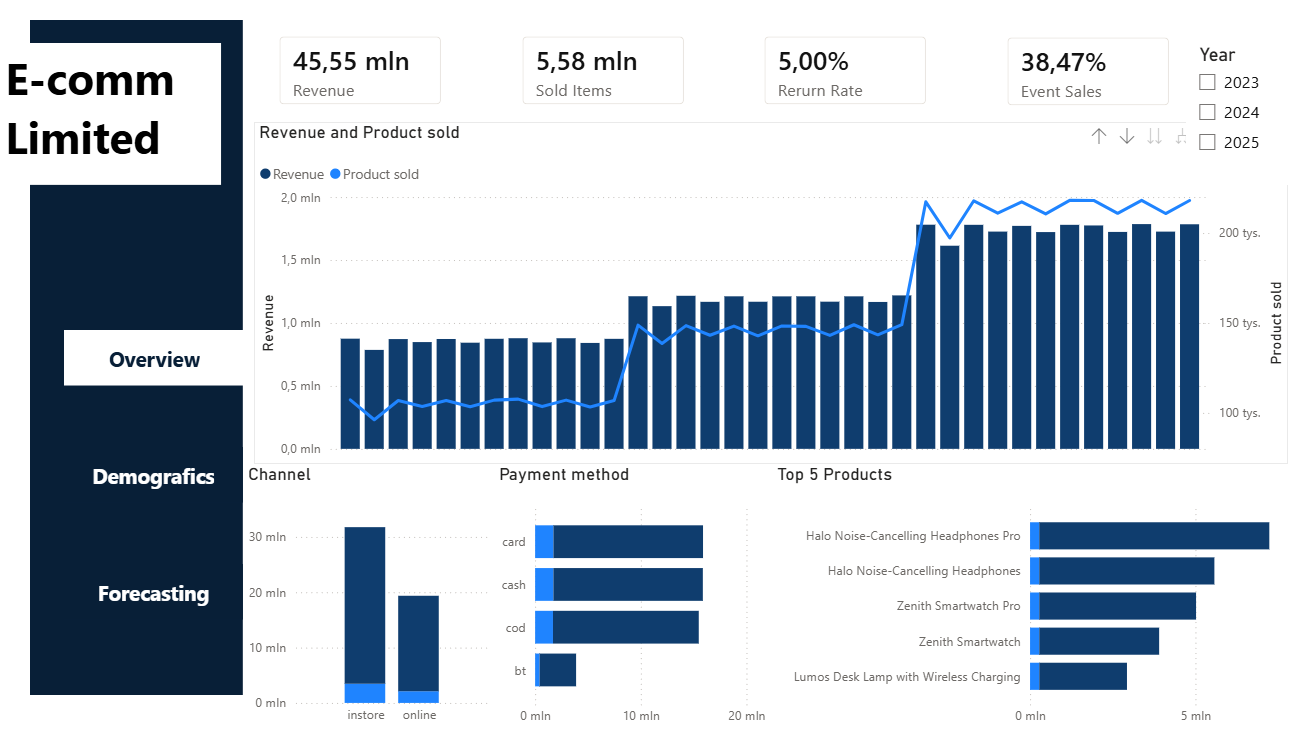Click the Year slicer header

[x=1217, y=55]
